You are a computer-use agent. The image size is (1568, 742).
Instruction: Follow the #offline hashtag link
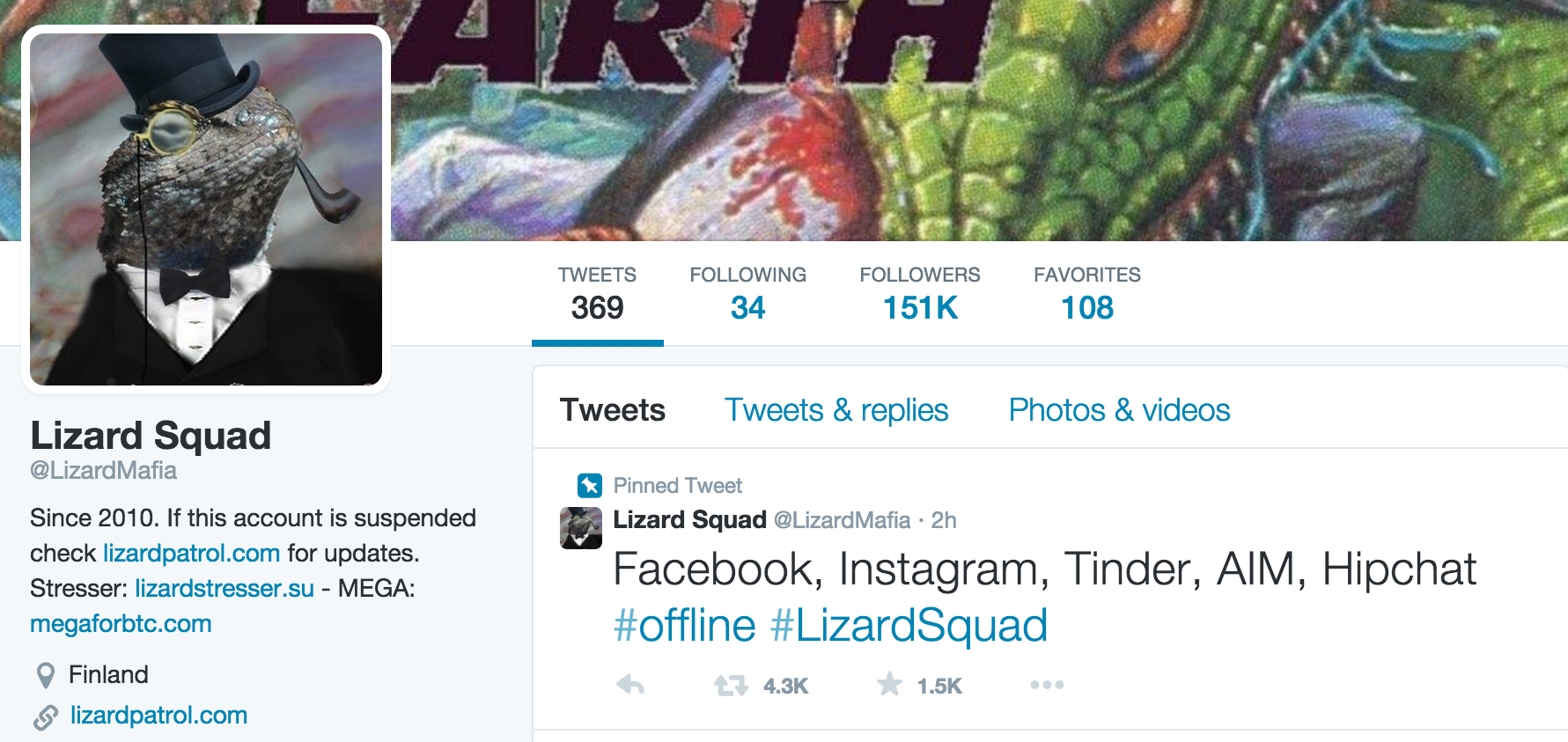(684, 626)
